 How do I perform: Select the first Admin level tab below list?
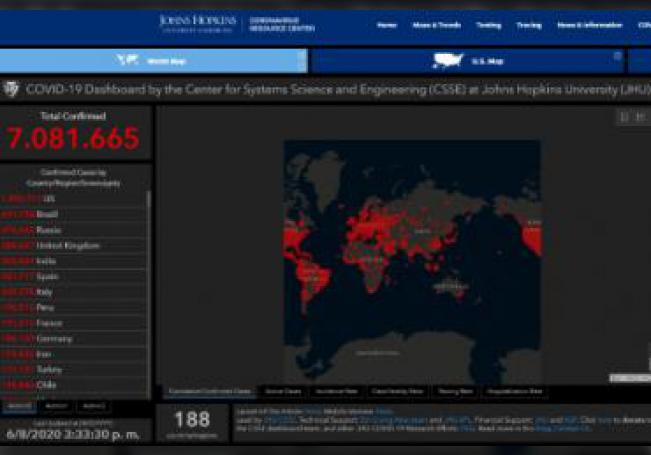click(18, 406)
